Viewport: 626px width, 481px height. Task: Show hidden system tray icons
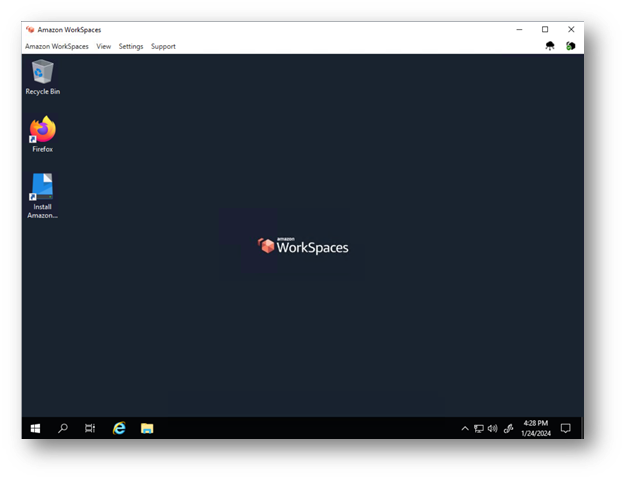point(465,429)
